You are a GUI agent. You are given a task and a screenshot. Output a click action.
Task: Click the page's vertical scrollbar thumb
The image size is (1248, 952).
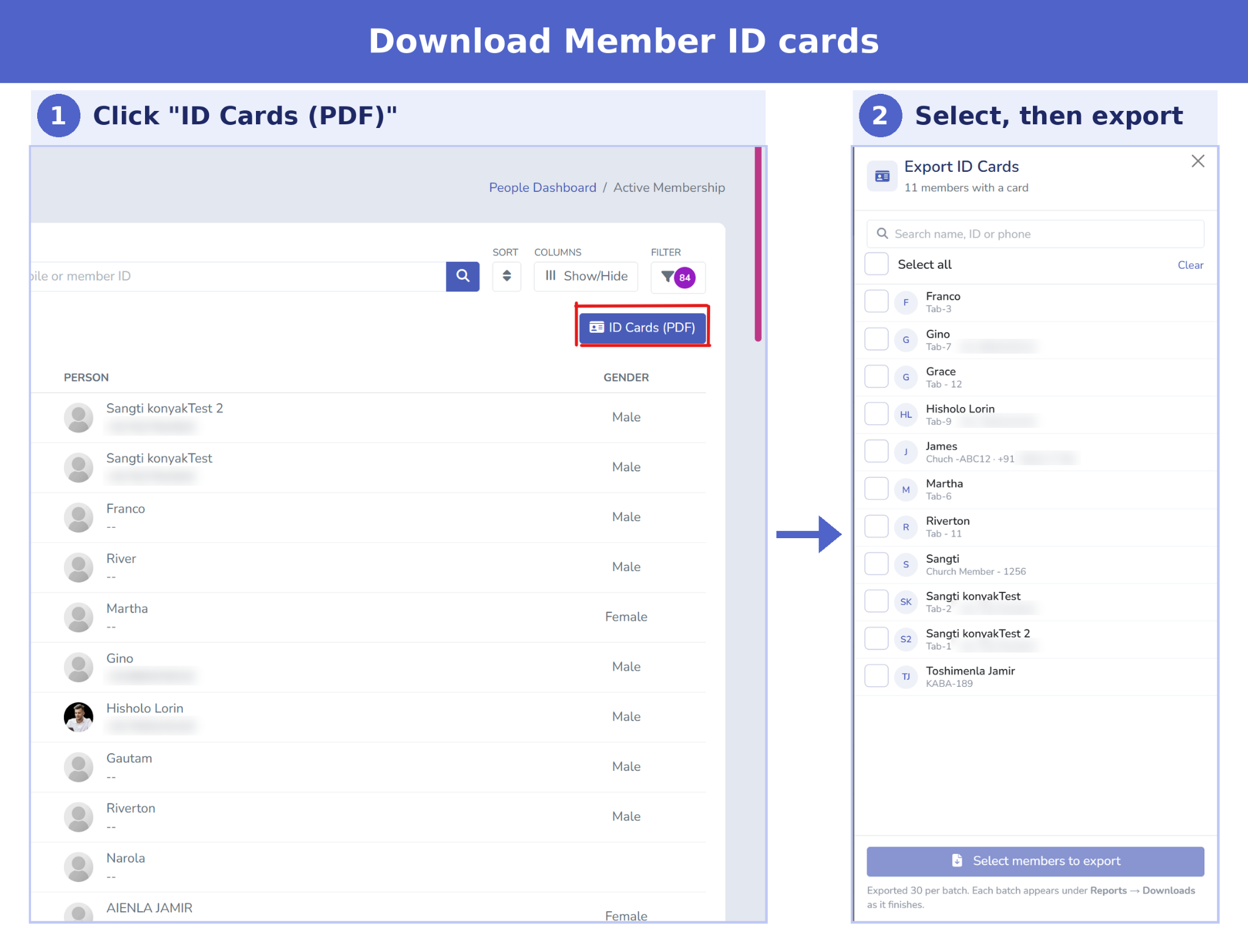tap(758, 244)
